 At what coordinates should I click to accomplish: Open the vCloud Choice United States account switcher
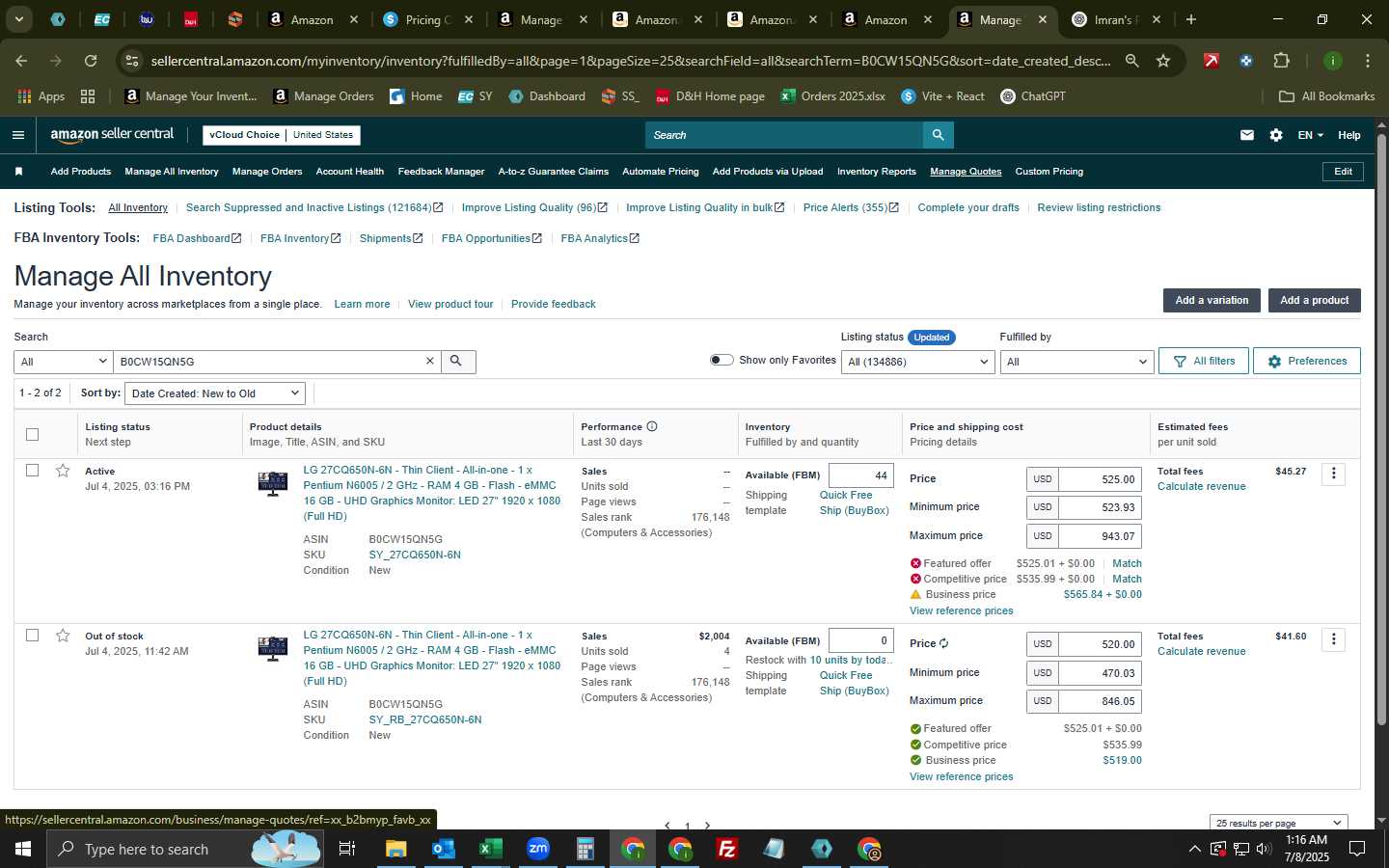click(282, 135)
